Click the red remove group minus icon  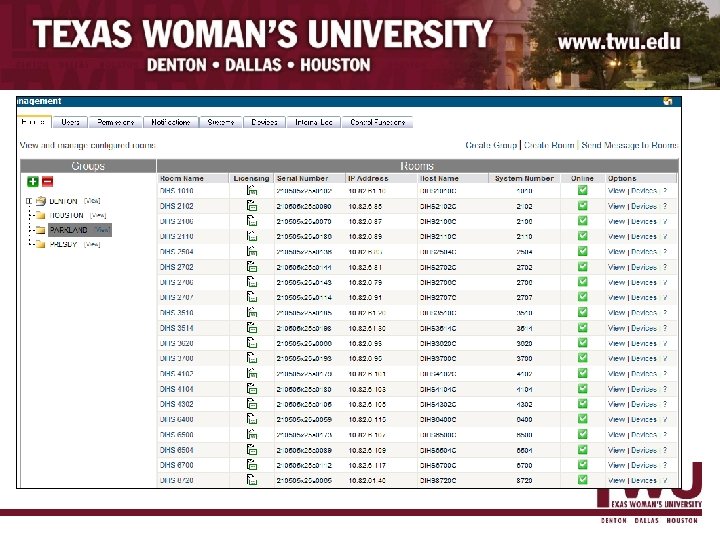(47, 181)
